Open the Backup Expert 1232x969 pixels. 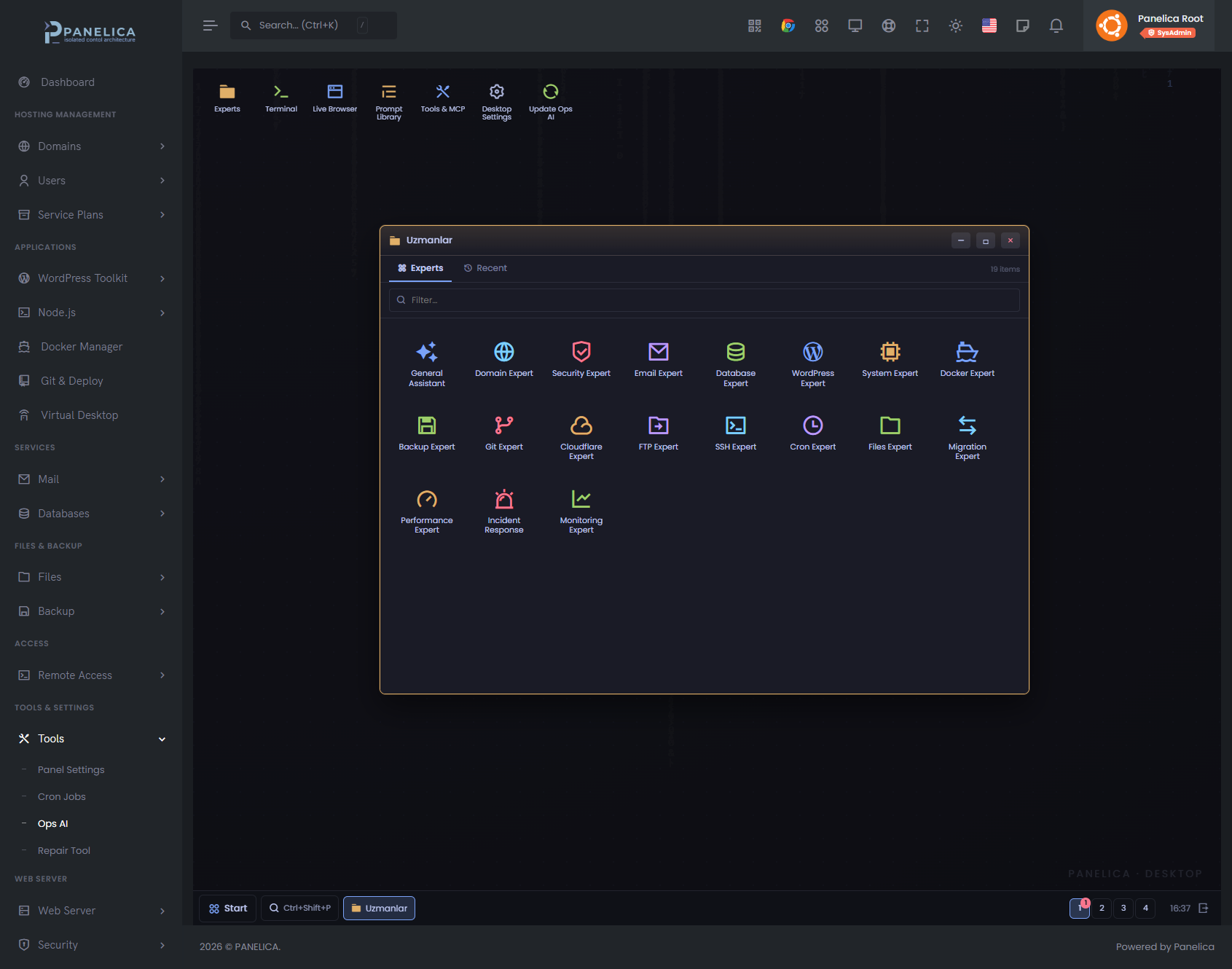427,433
